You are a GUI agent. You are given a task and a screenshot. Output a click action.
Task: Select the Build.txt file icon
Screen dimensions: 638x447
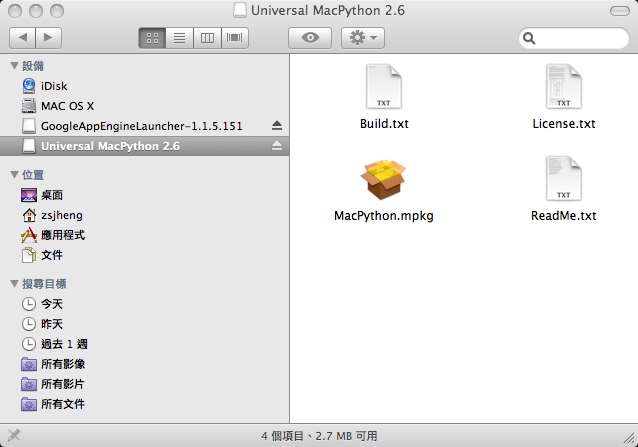384,86
